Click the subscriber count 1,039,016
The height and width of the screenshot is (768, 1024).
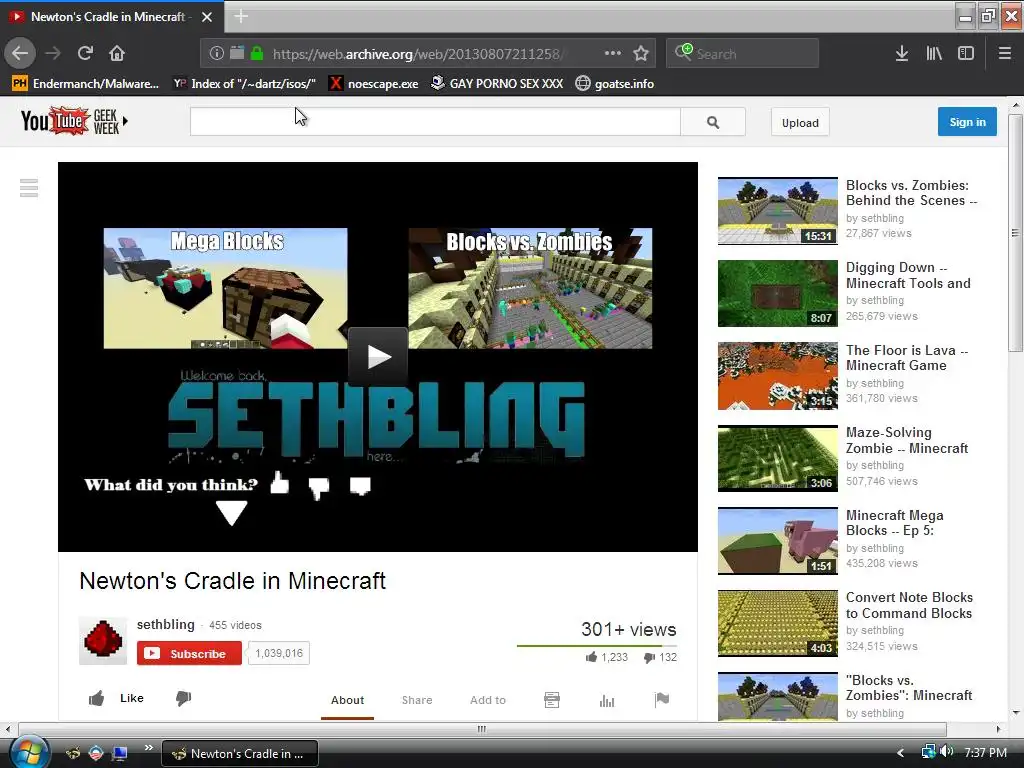pos(279,653)
